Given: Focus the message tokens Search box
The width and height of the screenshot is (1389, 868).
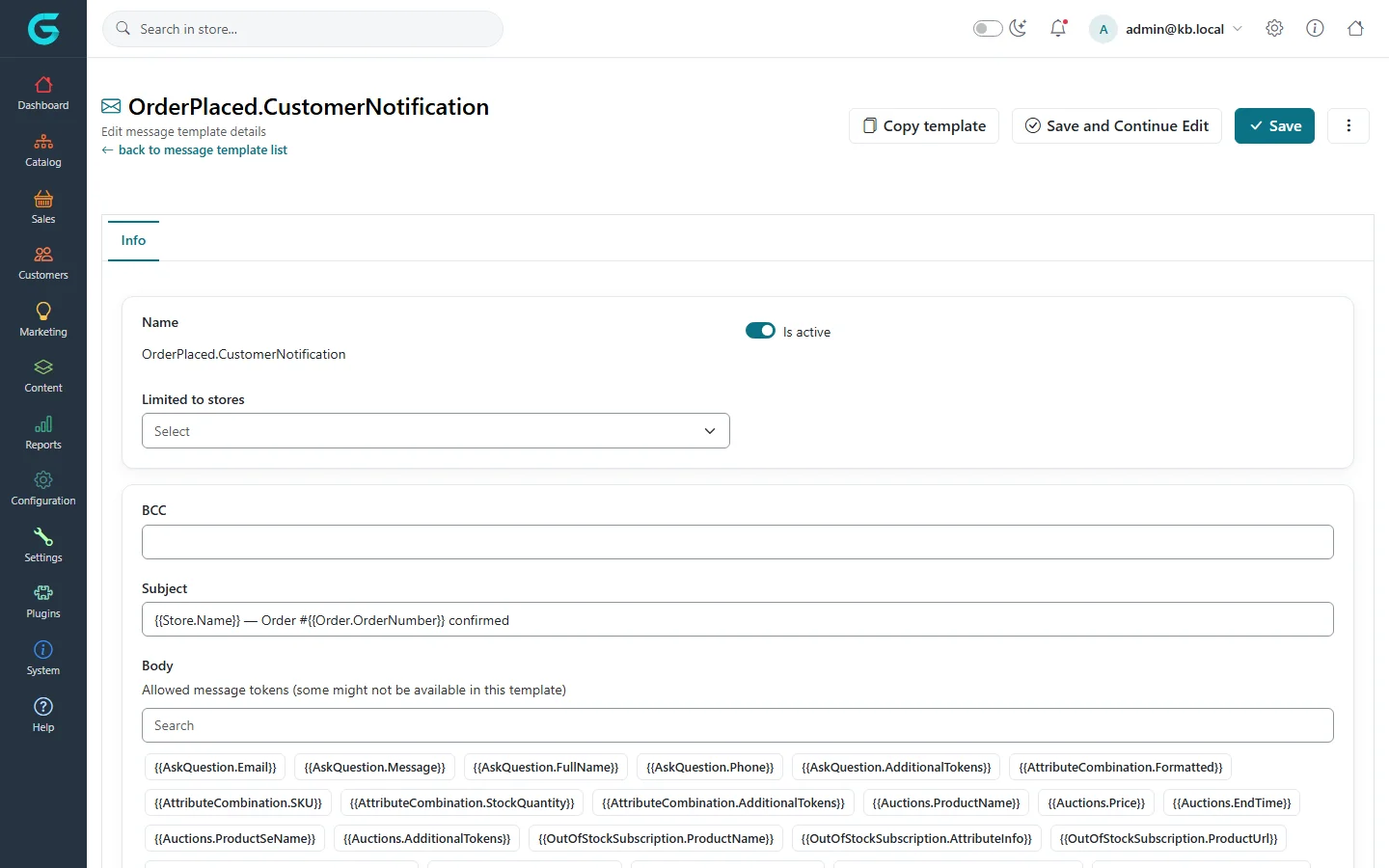Looking at the screenshot, I should [738, 725].
